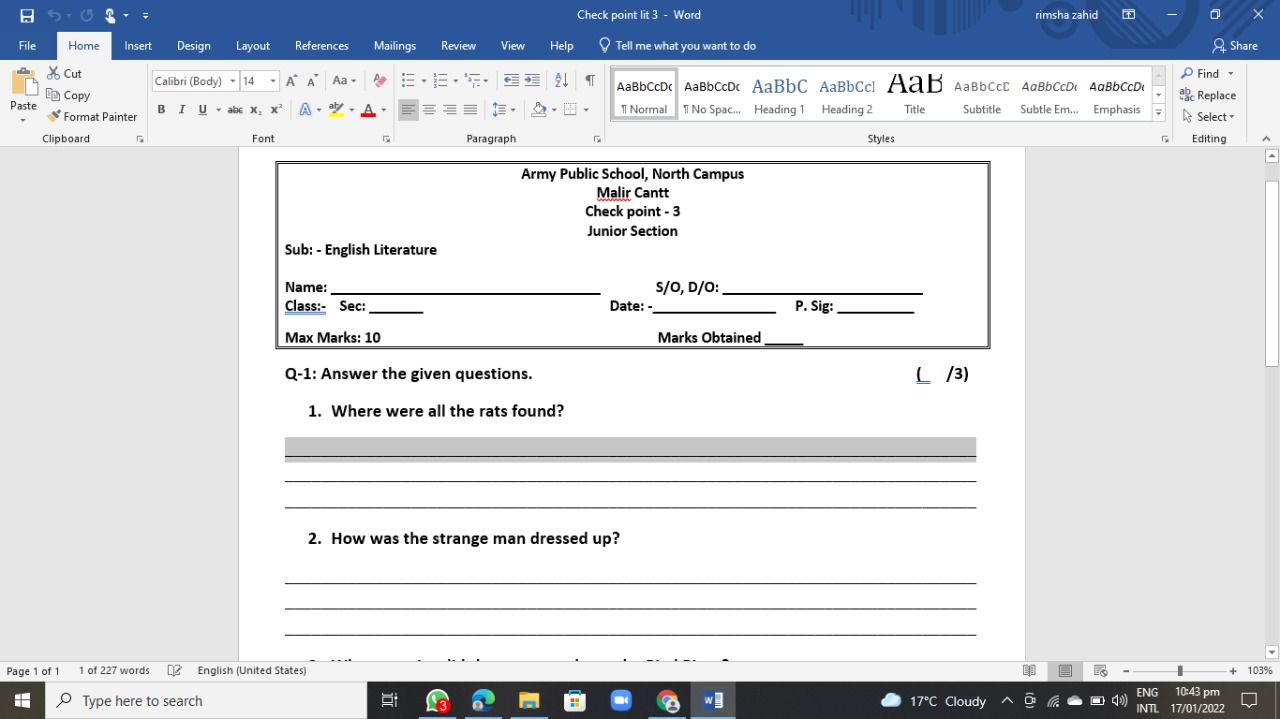Open the shading color dropdown

(x=554, y=110)
